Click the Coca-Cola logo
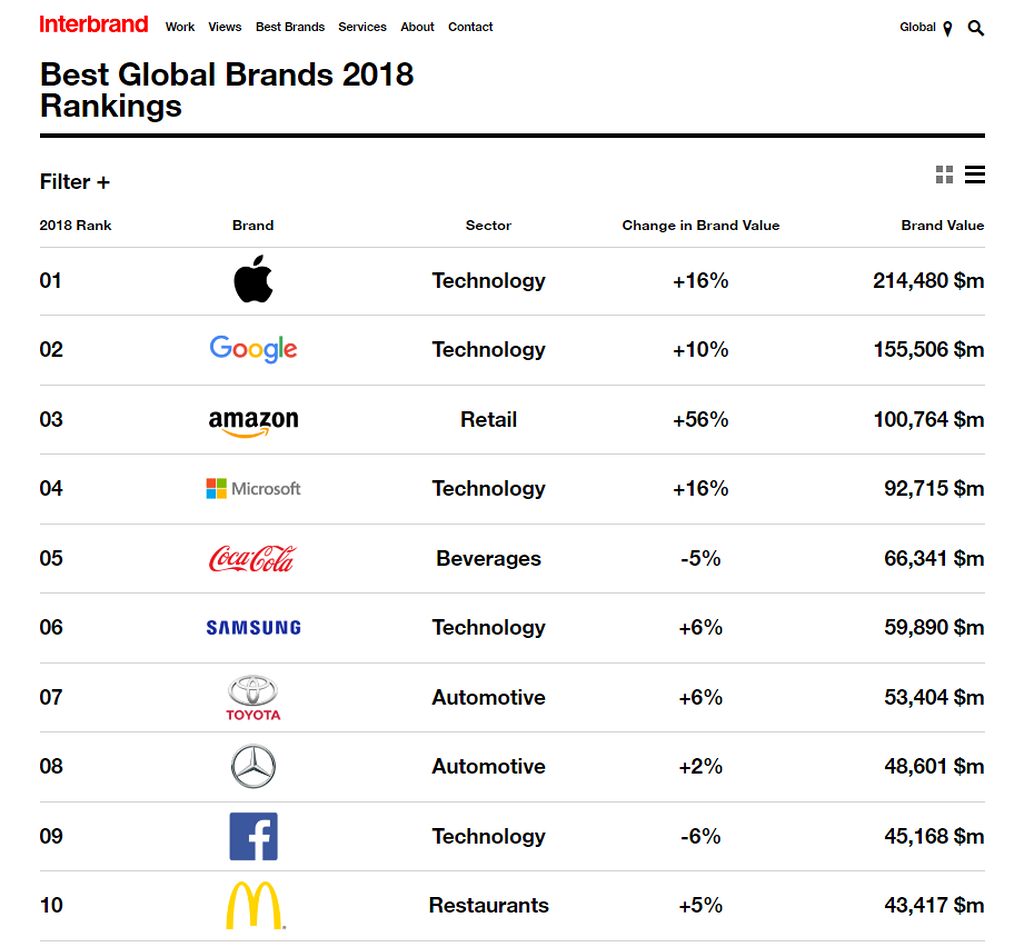1024x947 pixels. pos(253,558)
